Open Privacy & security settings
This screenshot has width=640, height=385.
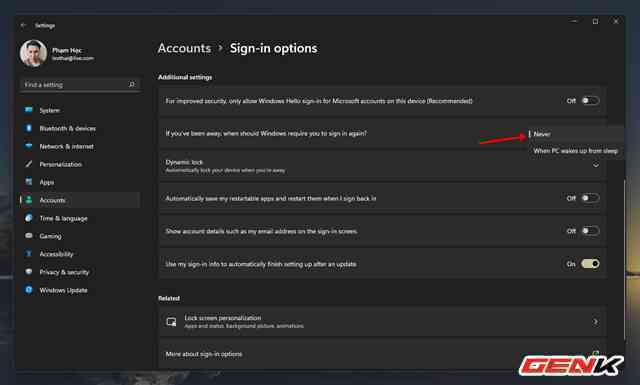click(80, 272)
